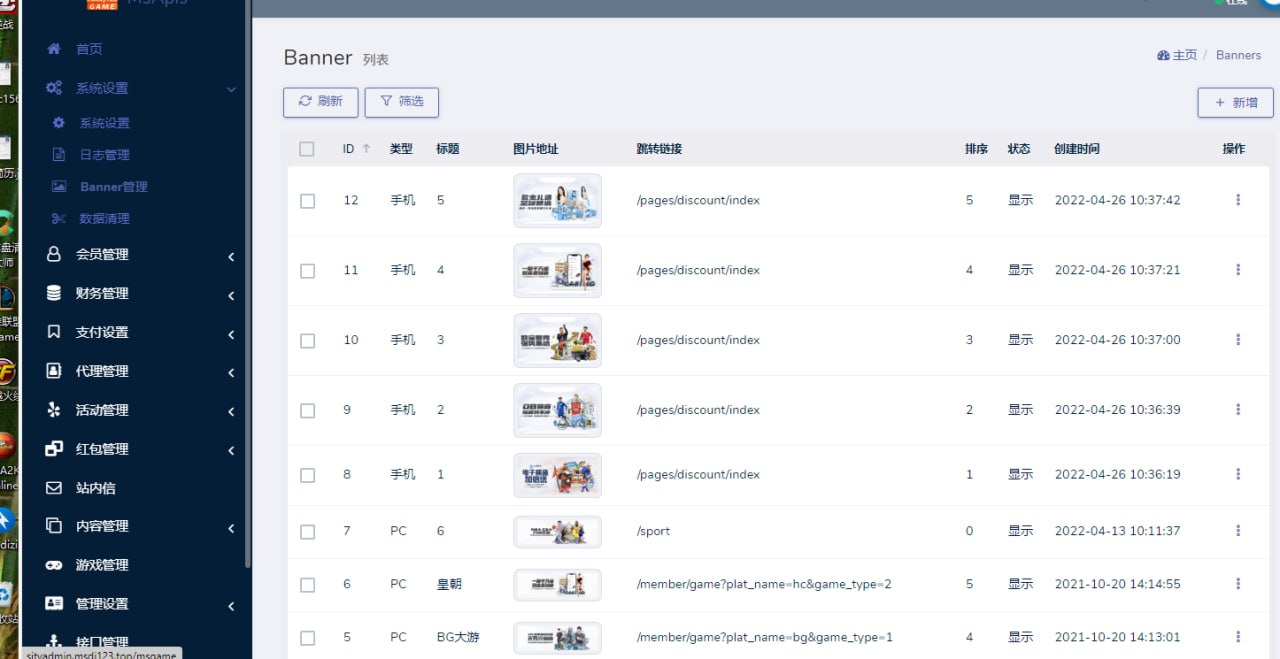This screenshot has height=659, width=1280.
Task: Click the 游戏管理 gamepad icon
Action: [x=54, y=565]
